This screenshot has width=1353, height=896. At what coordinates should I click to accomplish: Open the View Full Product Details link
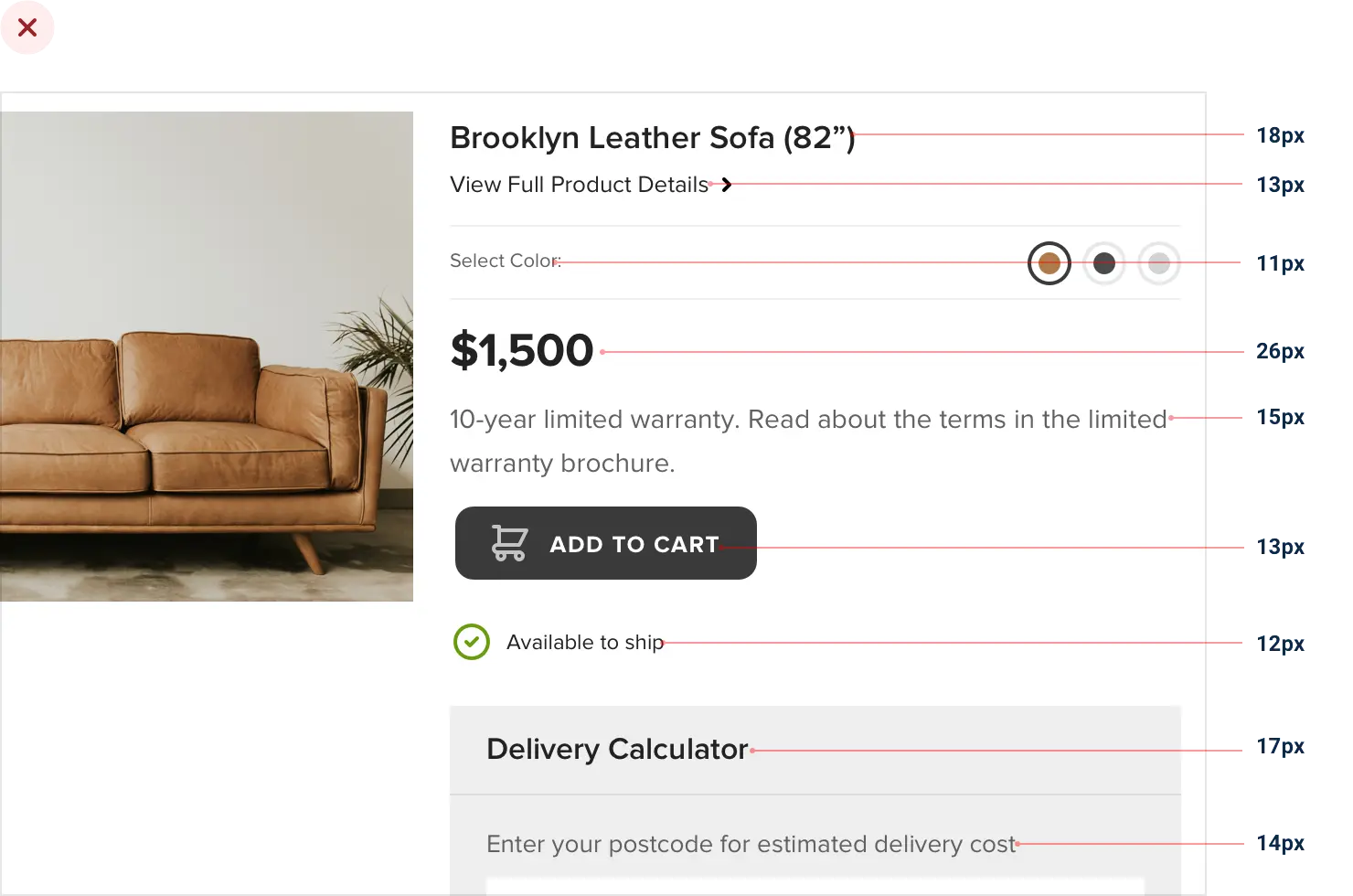click(579, 185)
